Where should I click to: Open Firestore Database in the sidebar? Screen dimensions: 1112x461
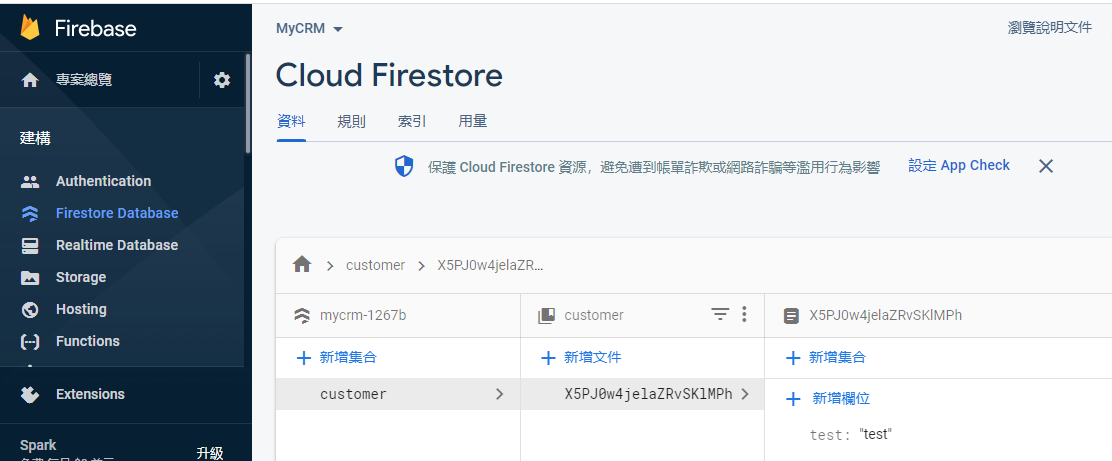[117, 213]
